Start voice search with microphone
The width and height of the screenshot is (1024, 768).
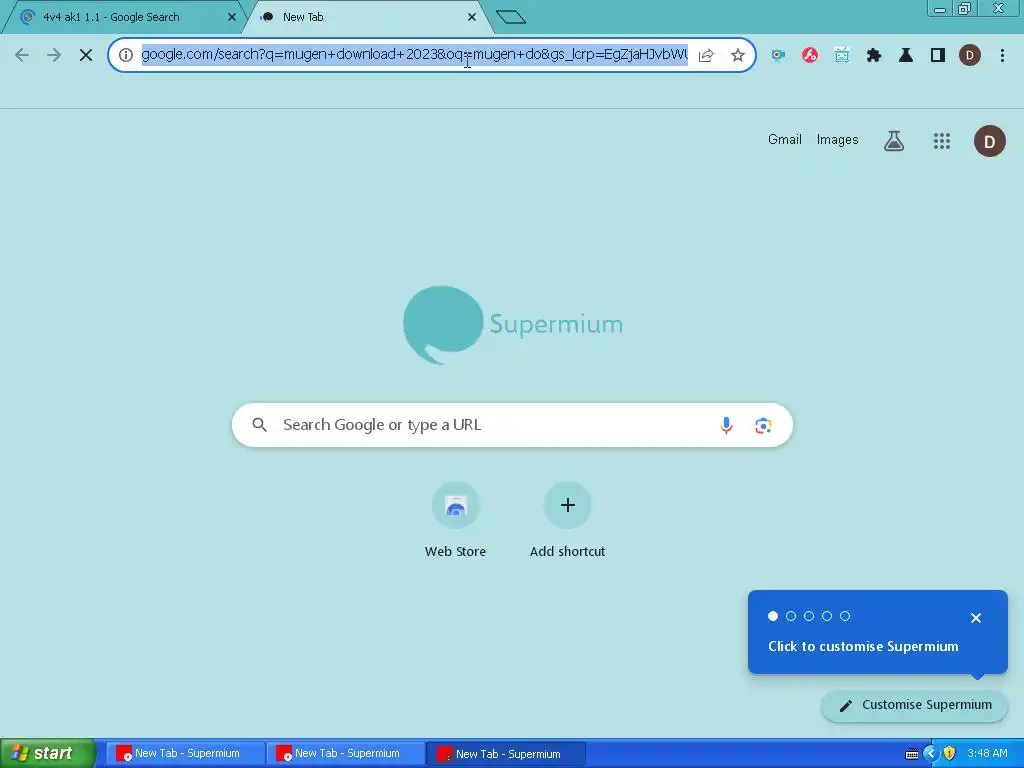point(726,426)
